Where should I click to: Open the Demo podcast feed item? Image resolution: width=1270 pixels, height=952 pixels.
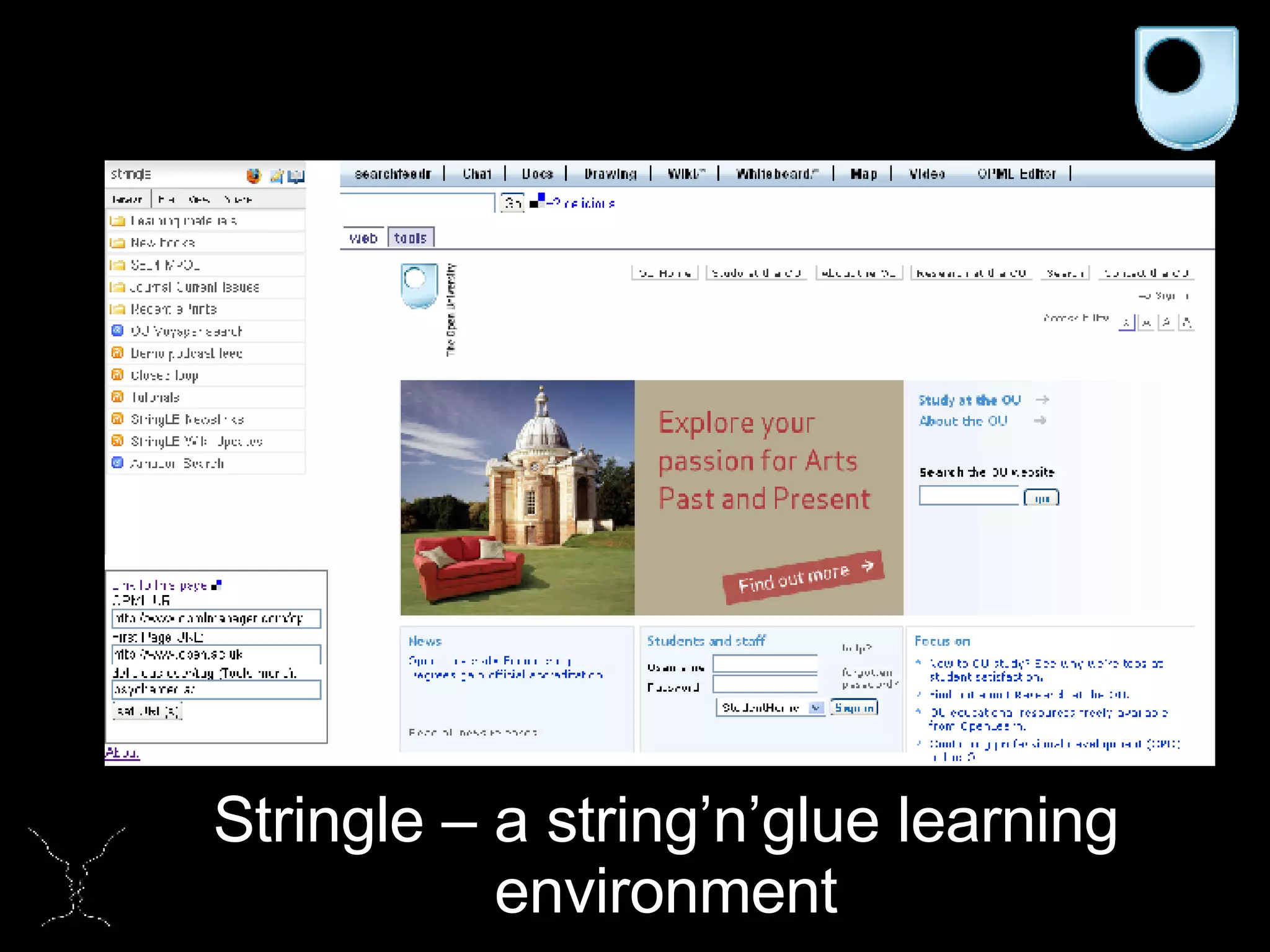[x=186, y=353]
